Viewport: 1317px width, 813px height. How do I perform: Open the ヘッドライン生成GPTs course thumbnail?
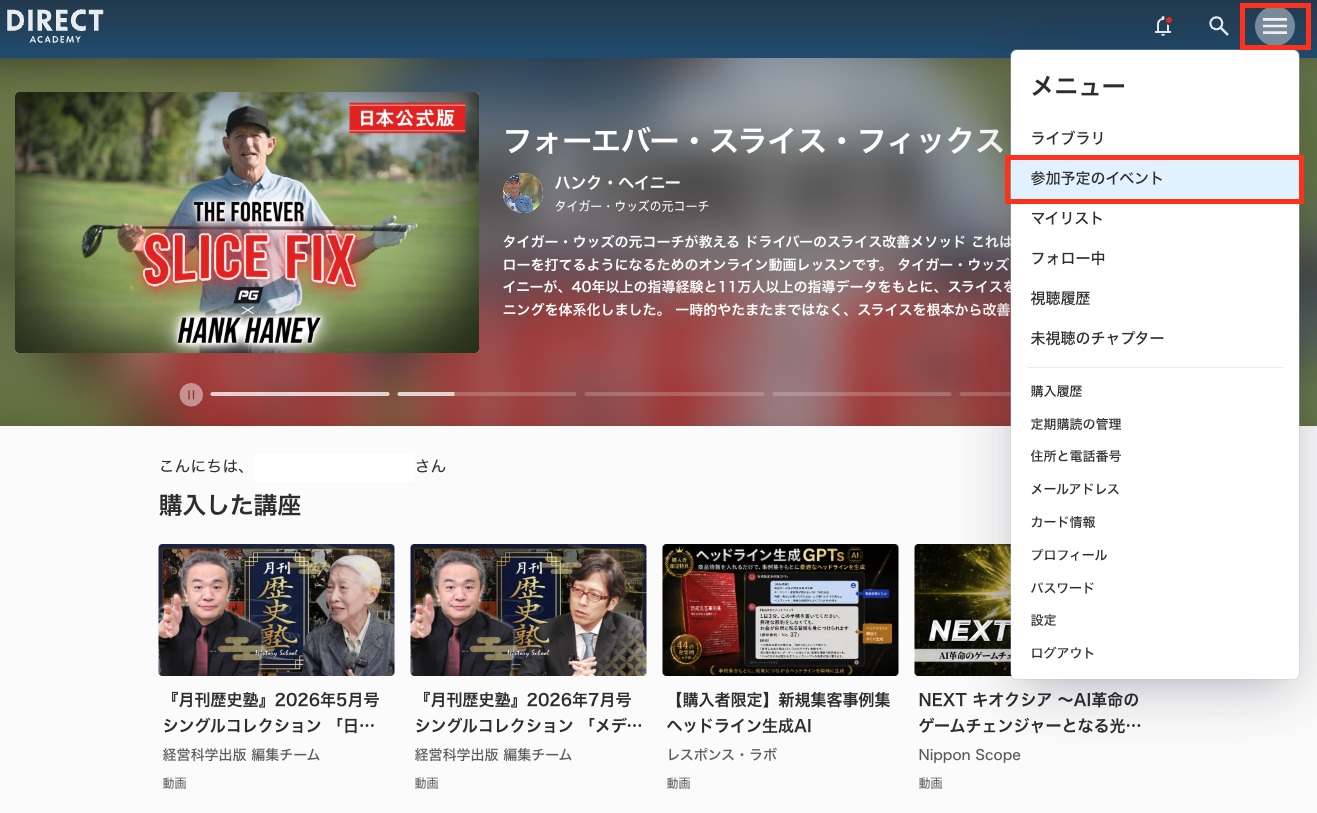(x=780, y=610)
